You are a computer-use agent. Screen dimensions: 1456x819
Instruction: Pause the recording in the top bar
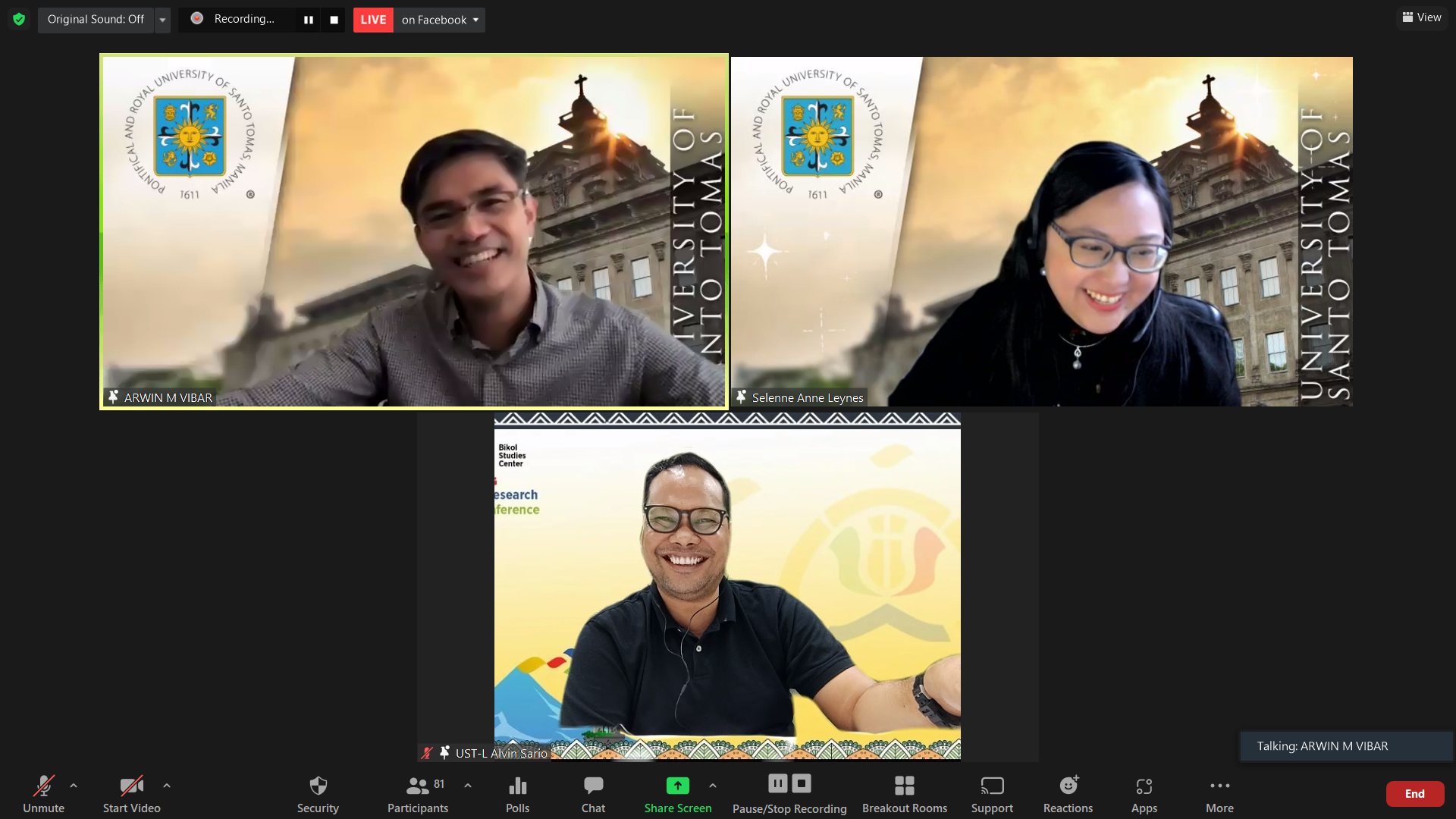coord(309,20)
